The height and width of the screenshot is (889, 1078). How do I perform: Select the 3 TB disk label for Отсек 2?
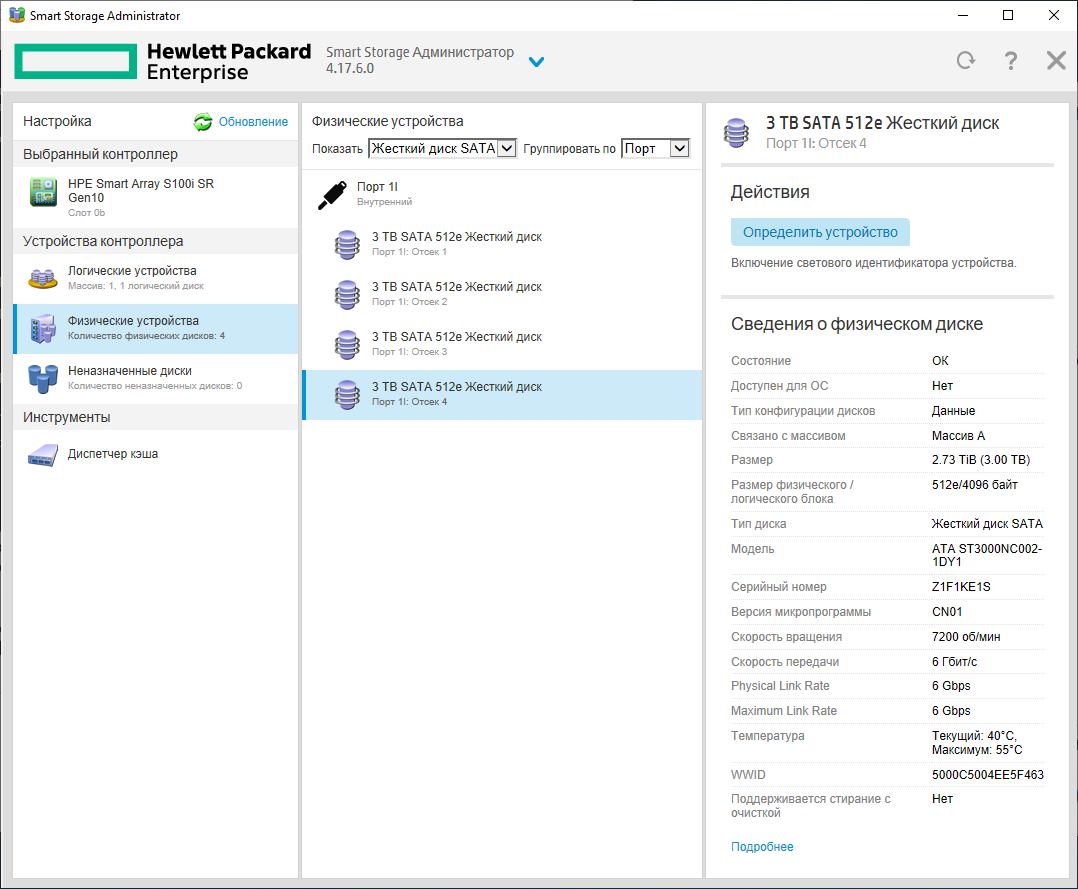[x=456, y=287]
